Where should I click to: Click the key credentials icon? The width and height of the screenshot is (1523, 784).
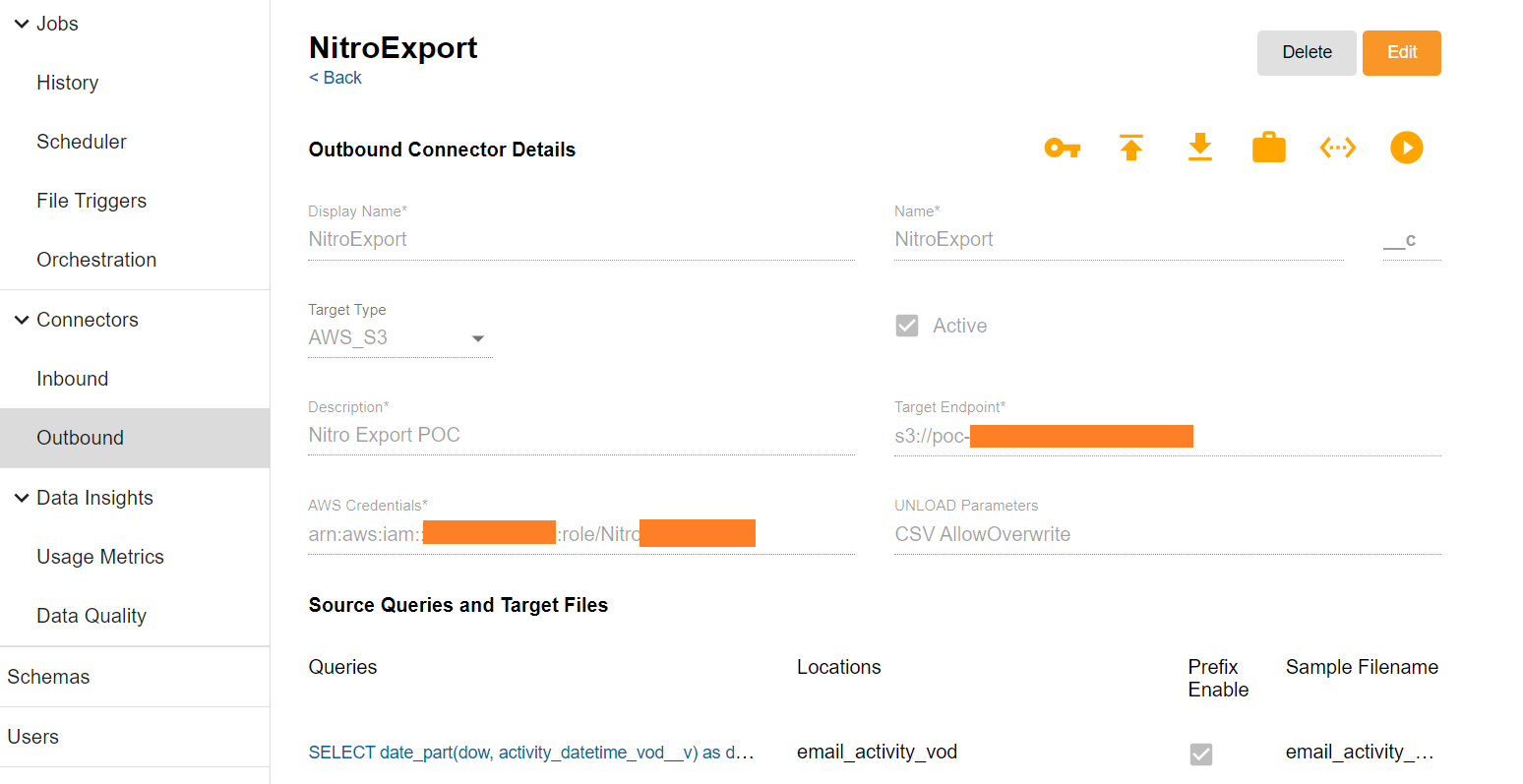(1062, 149)
